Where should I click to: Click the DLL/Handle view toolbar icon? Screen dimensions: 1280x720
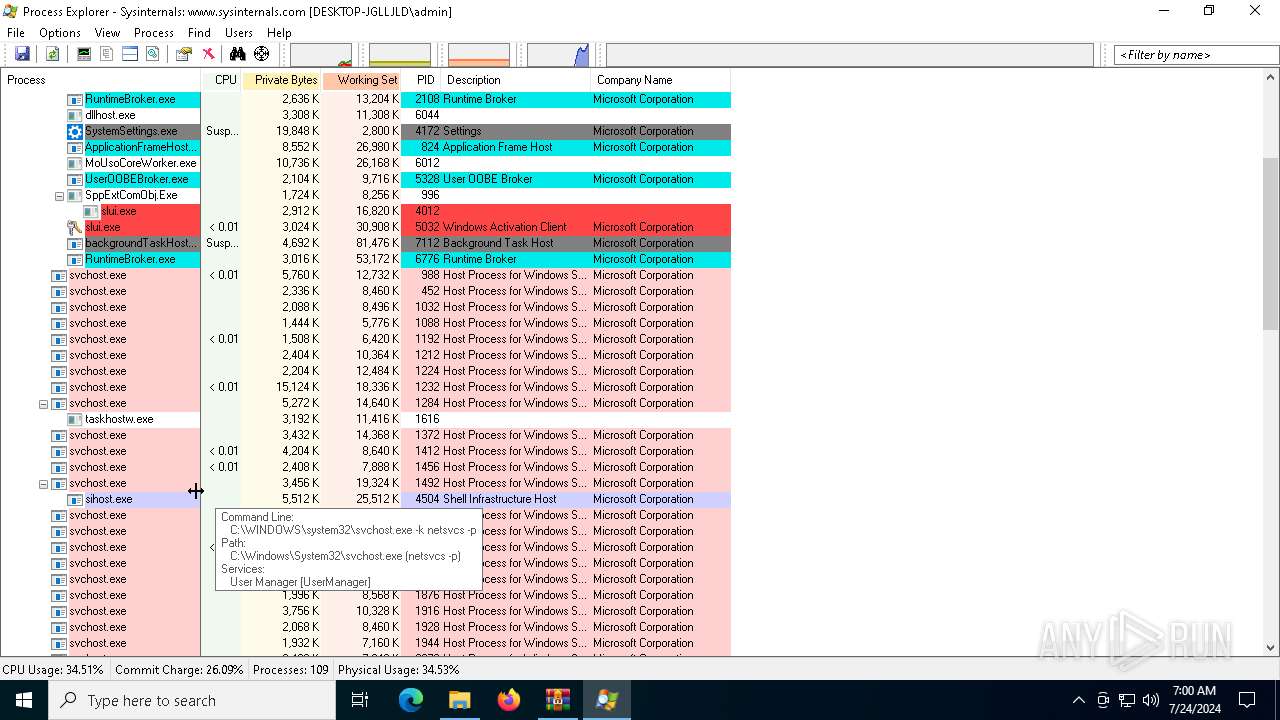[x=153, y=54]
